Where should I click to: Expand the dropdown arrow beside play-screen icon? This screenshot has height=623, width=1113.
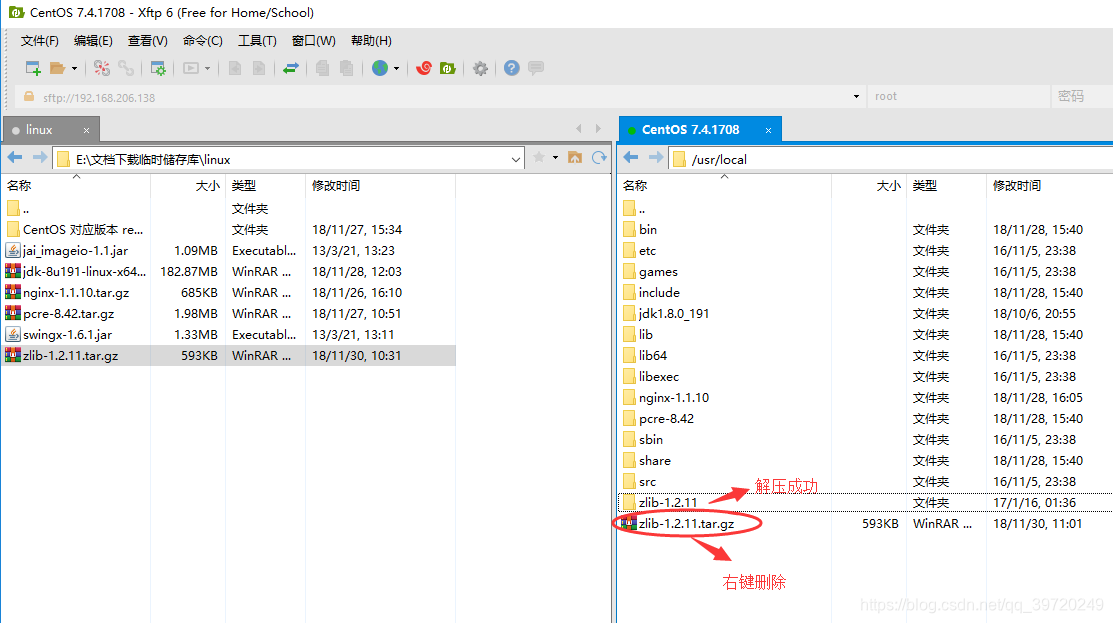click(x=207, y=69)
